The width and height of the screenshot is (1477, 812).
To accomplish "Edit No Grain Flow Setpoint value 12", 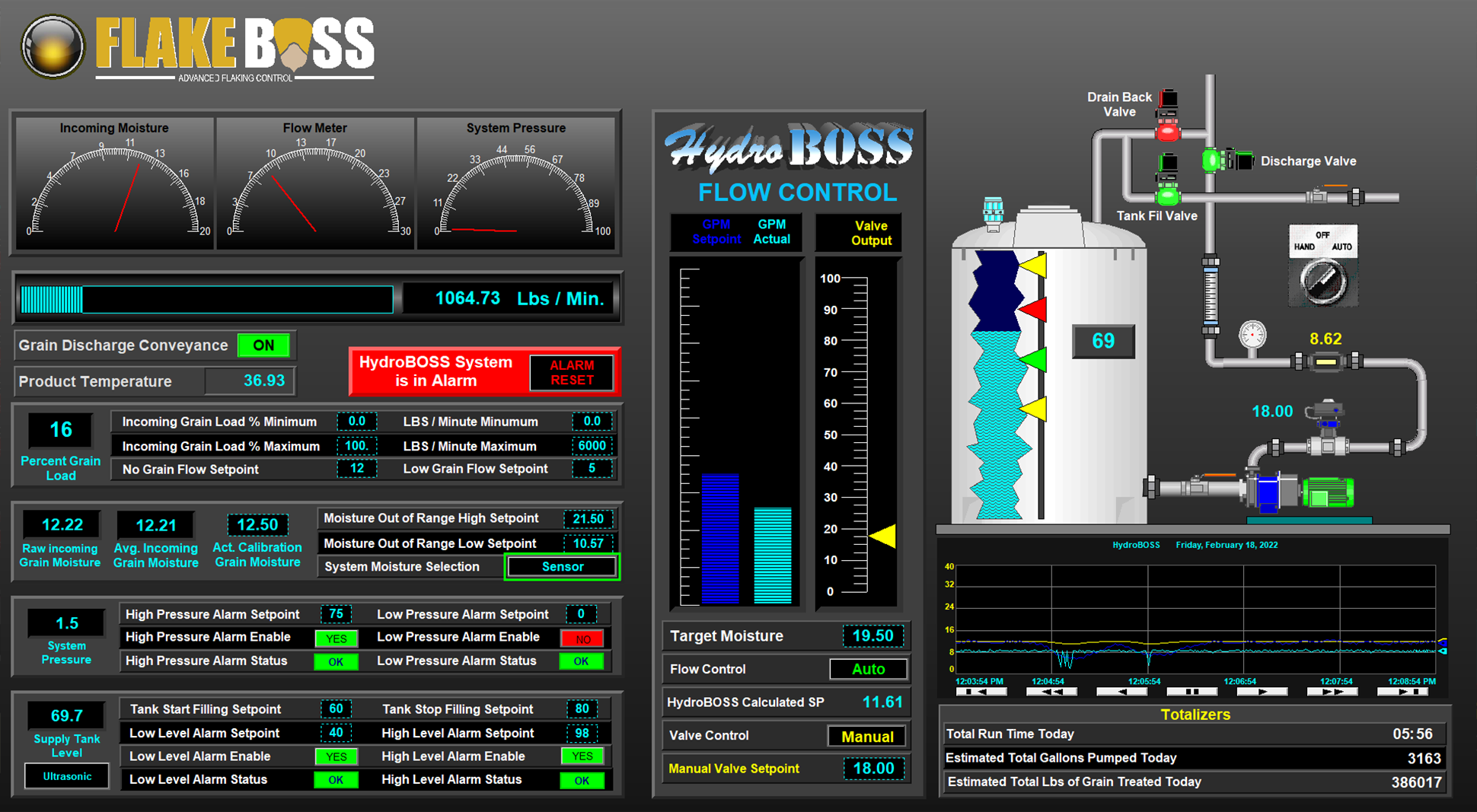I will point(356,469).
